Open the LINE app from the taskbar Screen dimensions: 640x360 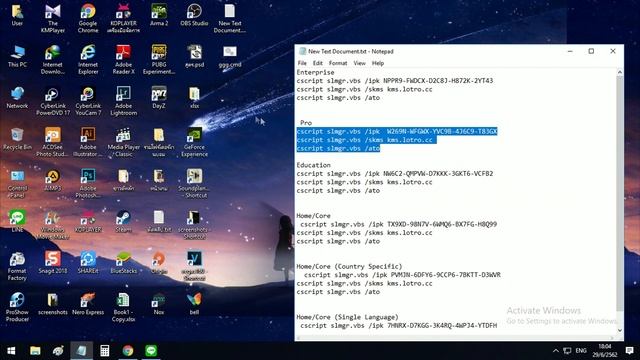pos(151,351)
